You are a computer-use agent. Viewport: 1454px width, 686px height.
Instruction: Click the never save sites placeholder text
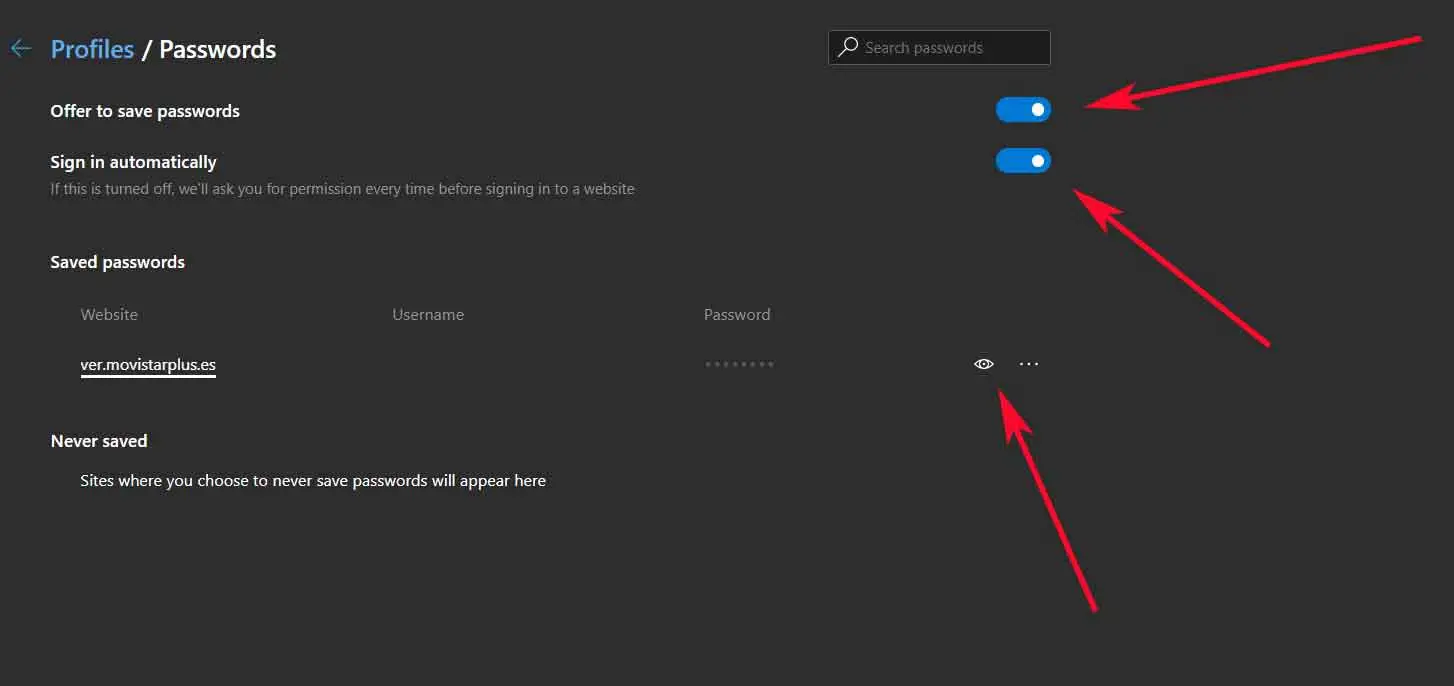(313, 481)
